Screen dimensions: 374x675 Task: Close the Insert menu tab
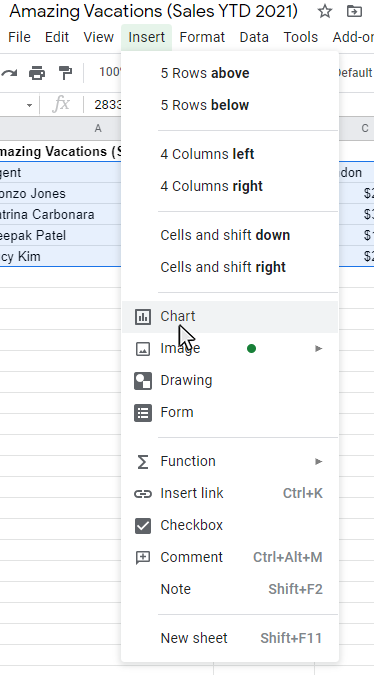point(146,37)
